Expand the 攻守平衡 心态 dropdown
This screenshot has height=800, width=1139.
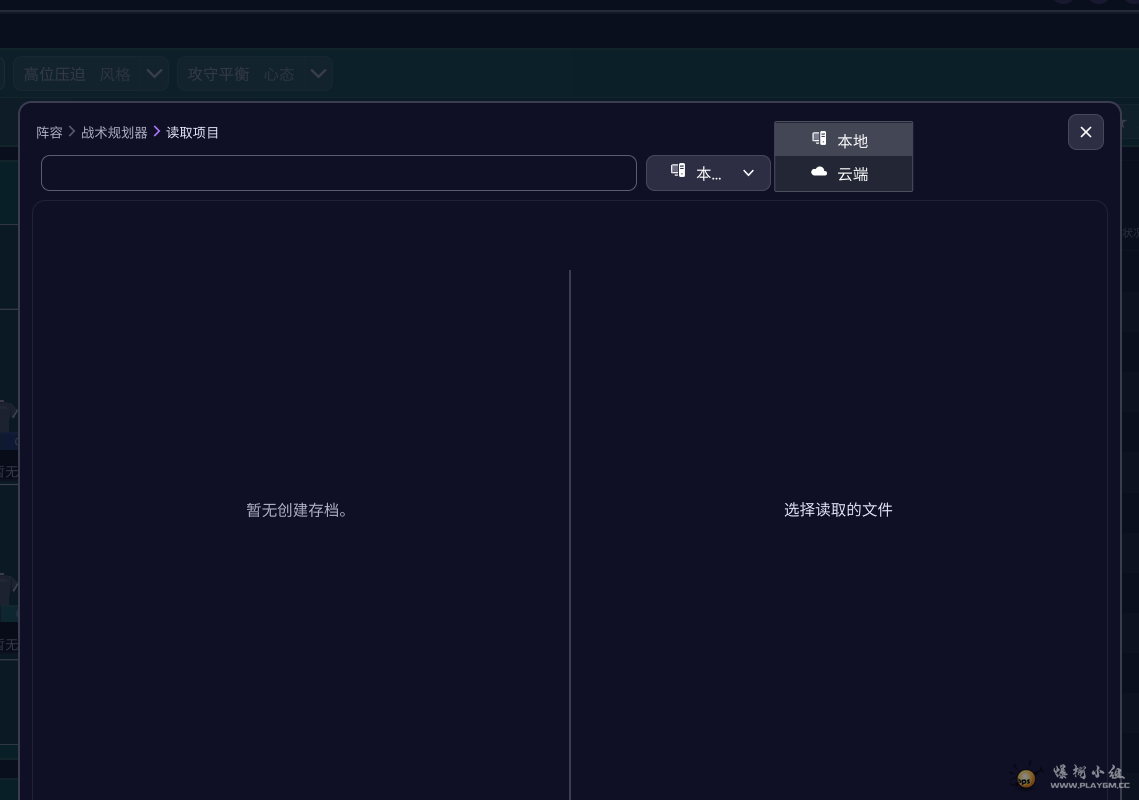[x=318, y=74]
